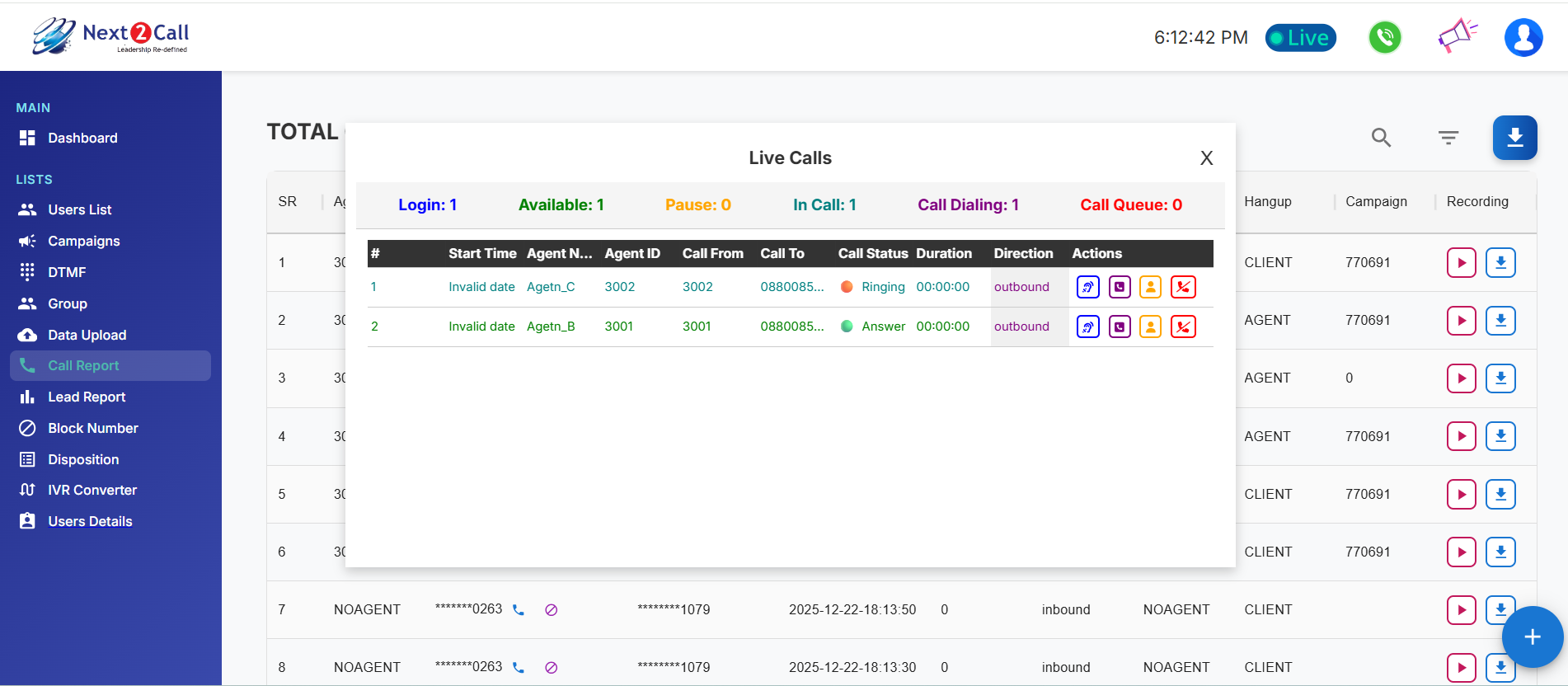Click the green phone icon in header

tap(1385, 37)
